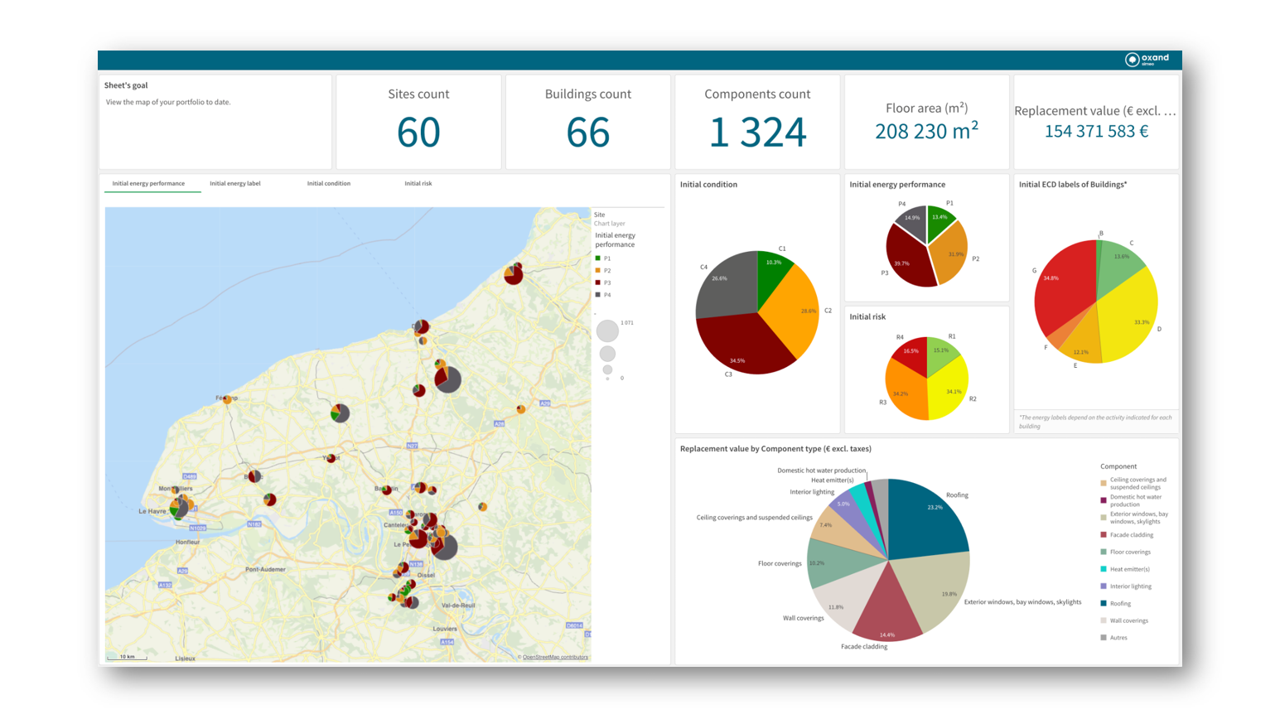Click the largest legend size bubble labeled 1 071

pos(607,331)
